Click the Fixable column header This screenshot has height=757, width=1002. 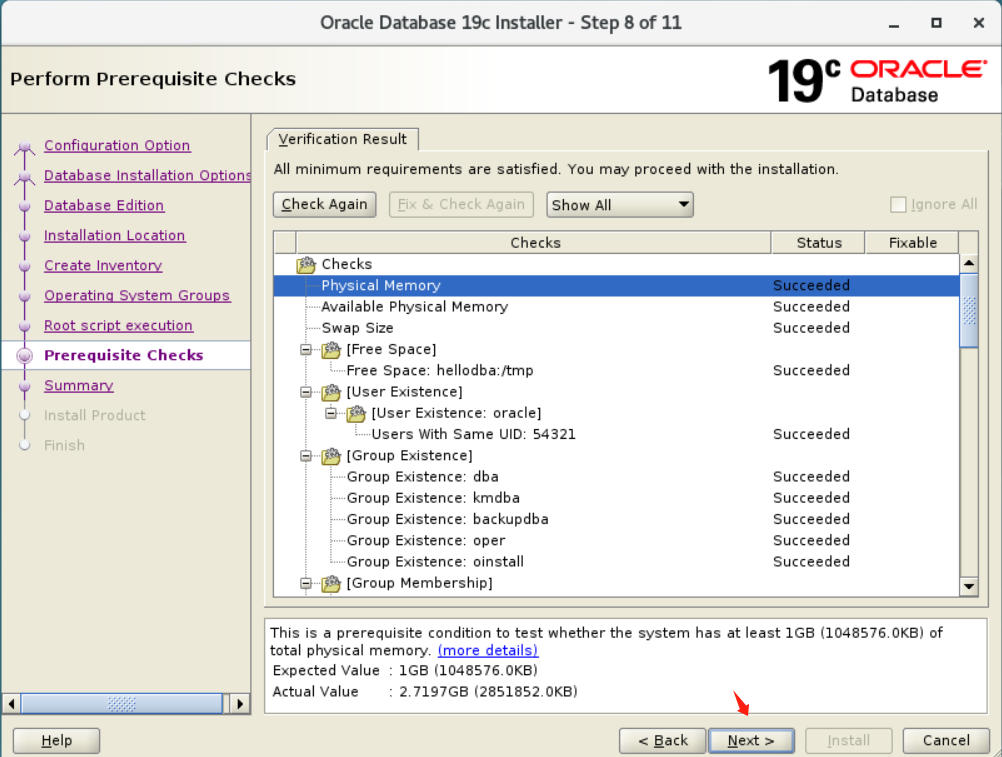coord(912,243)
